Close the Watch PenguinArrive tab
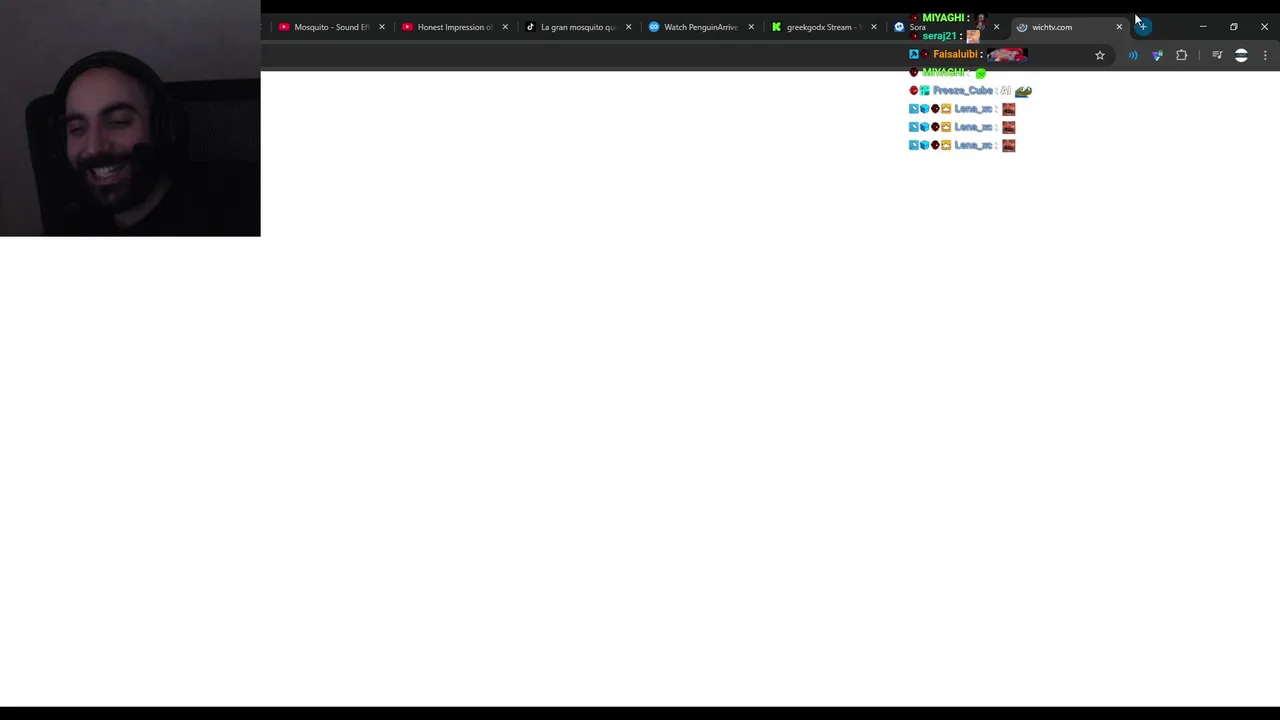 751,27
